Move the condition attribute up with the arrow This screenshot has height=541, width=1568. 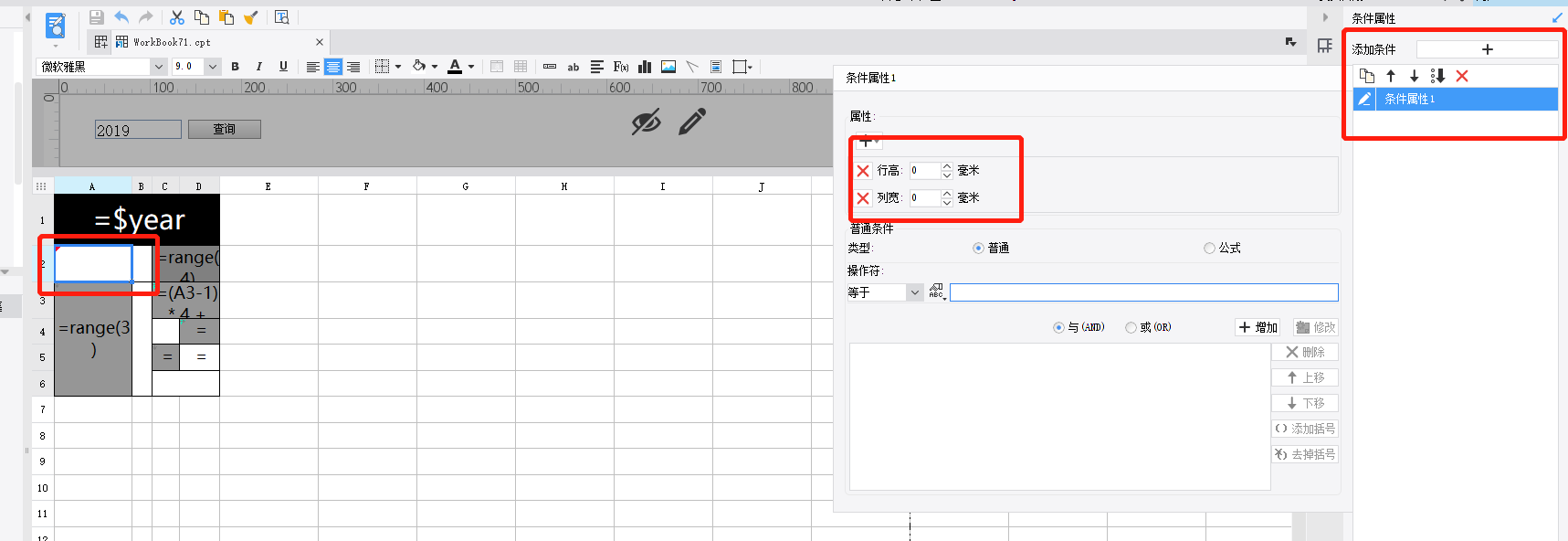click(x=1391, y=76)
